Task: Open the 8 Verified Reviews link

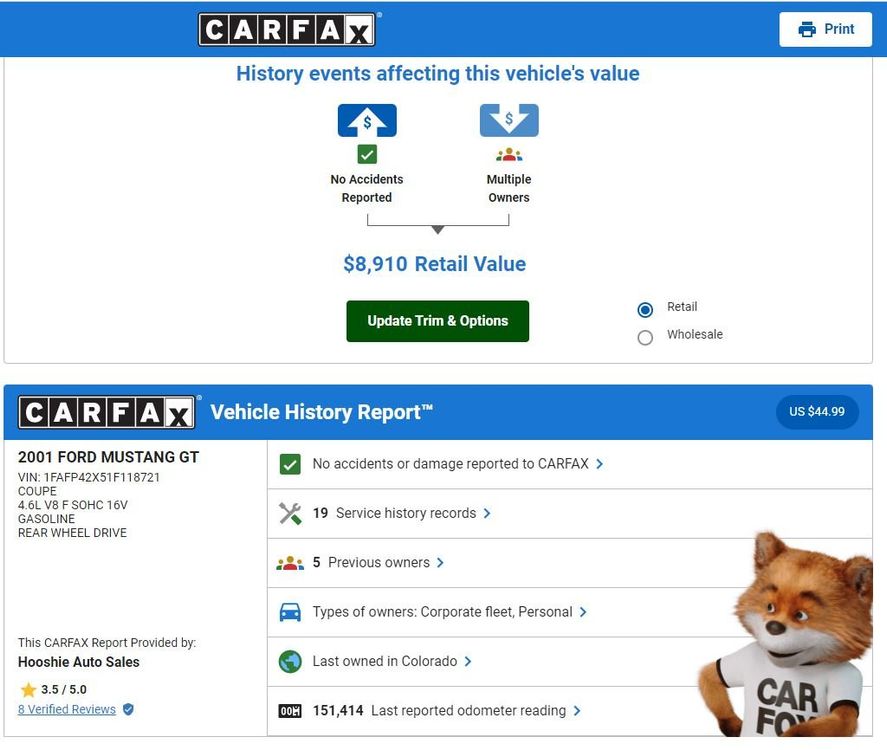Action: (x=67, y=709)
